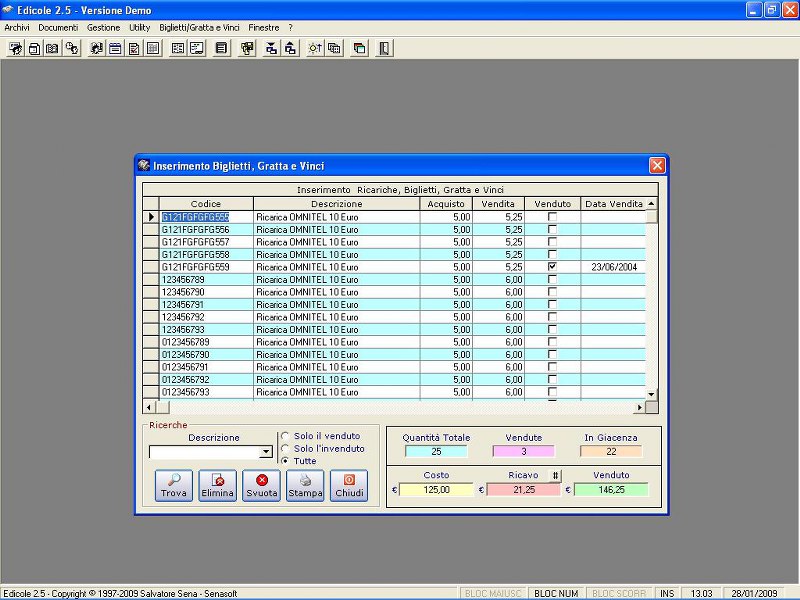Open the Utility menu

pyautogui.click(x=140, y=27)
